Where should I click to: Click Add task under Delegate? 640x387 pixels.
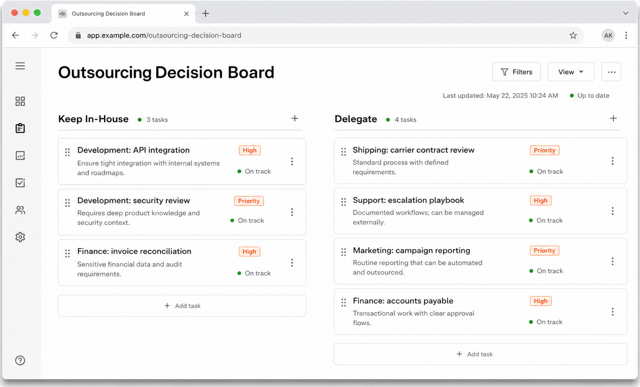pos(480,354)
